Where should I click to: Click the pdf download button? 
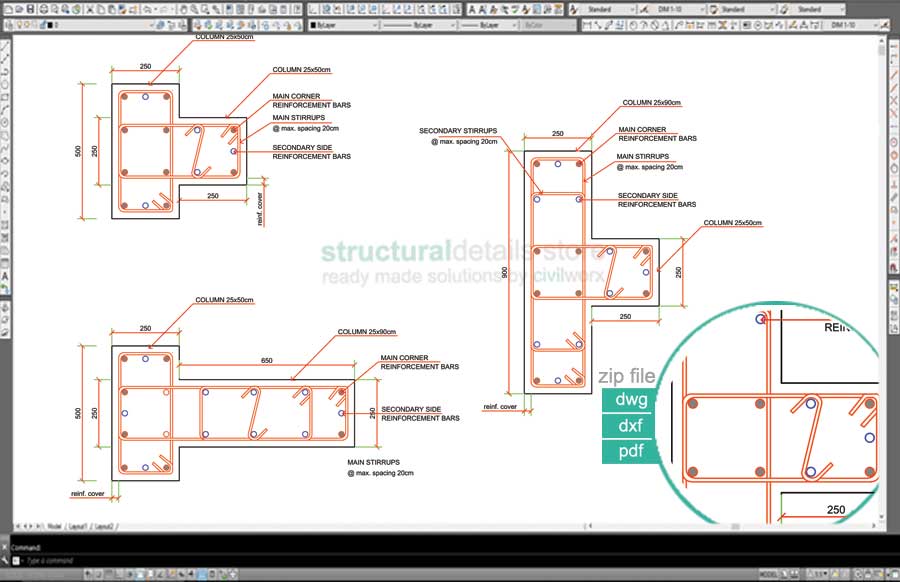tap(628, 452)
